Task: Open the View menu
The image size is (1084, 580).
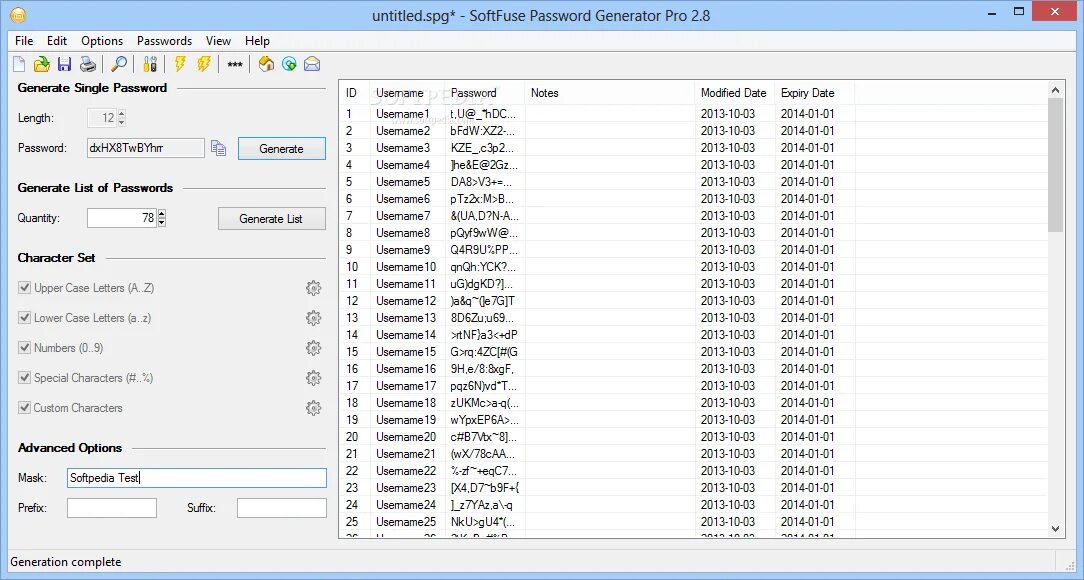Action: (x=218, y=41)
